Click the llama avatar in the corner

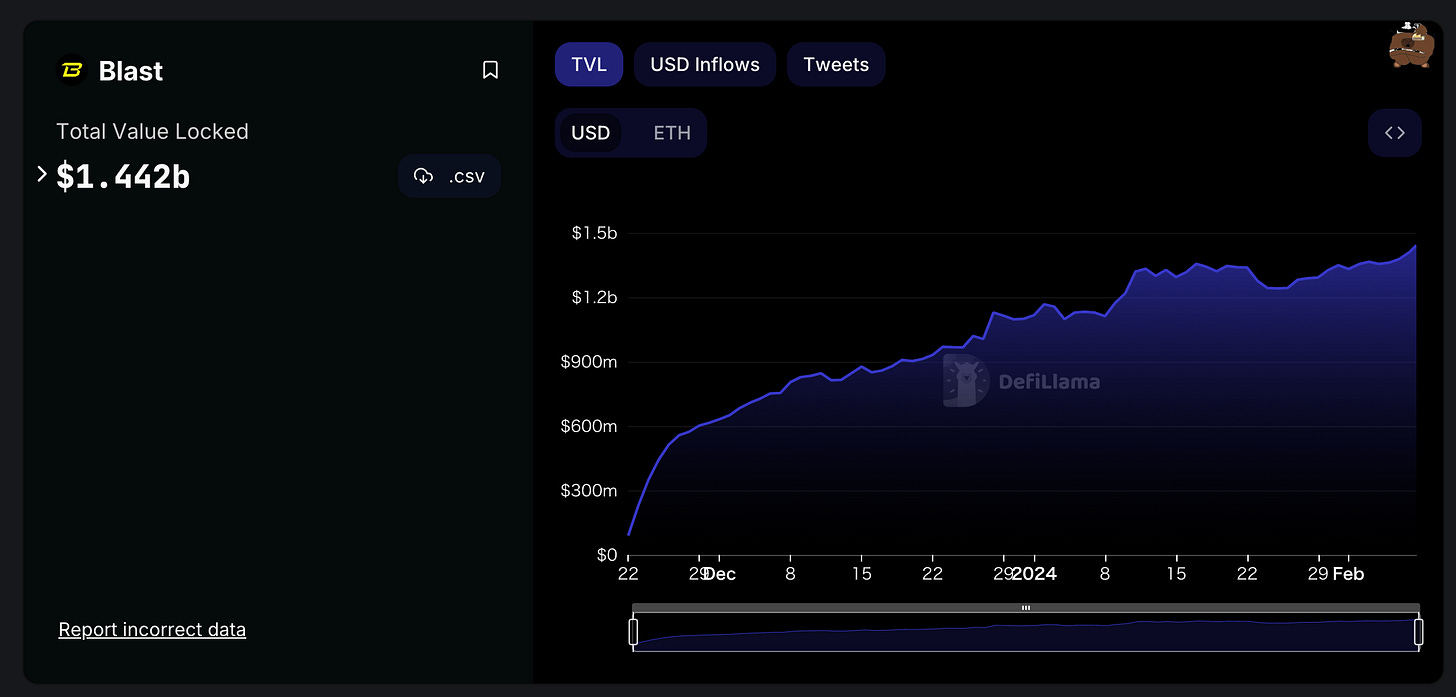pos(1410,45)
